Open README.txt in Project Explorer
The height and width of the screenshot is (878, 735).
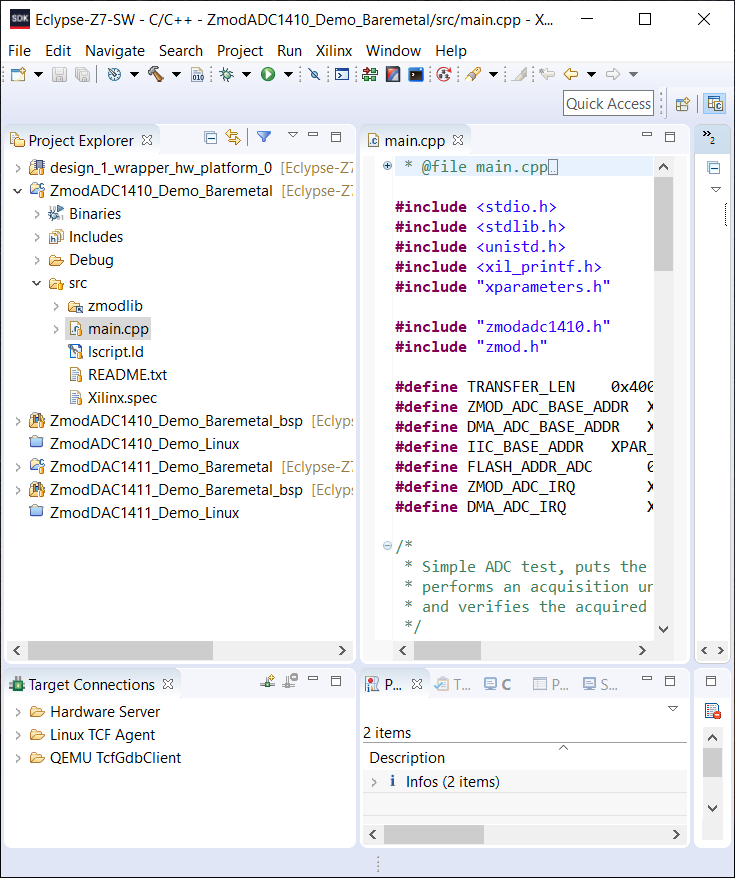pyautogui.click(x=127, y=375)
